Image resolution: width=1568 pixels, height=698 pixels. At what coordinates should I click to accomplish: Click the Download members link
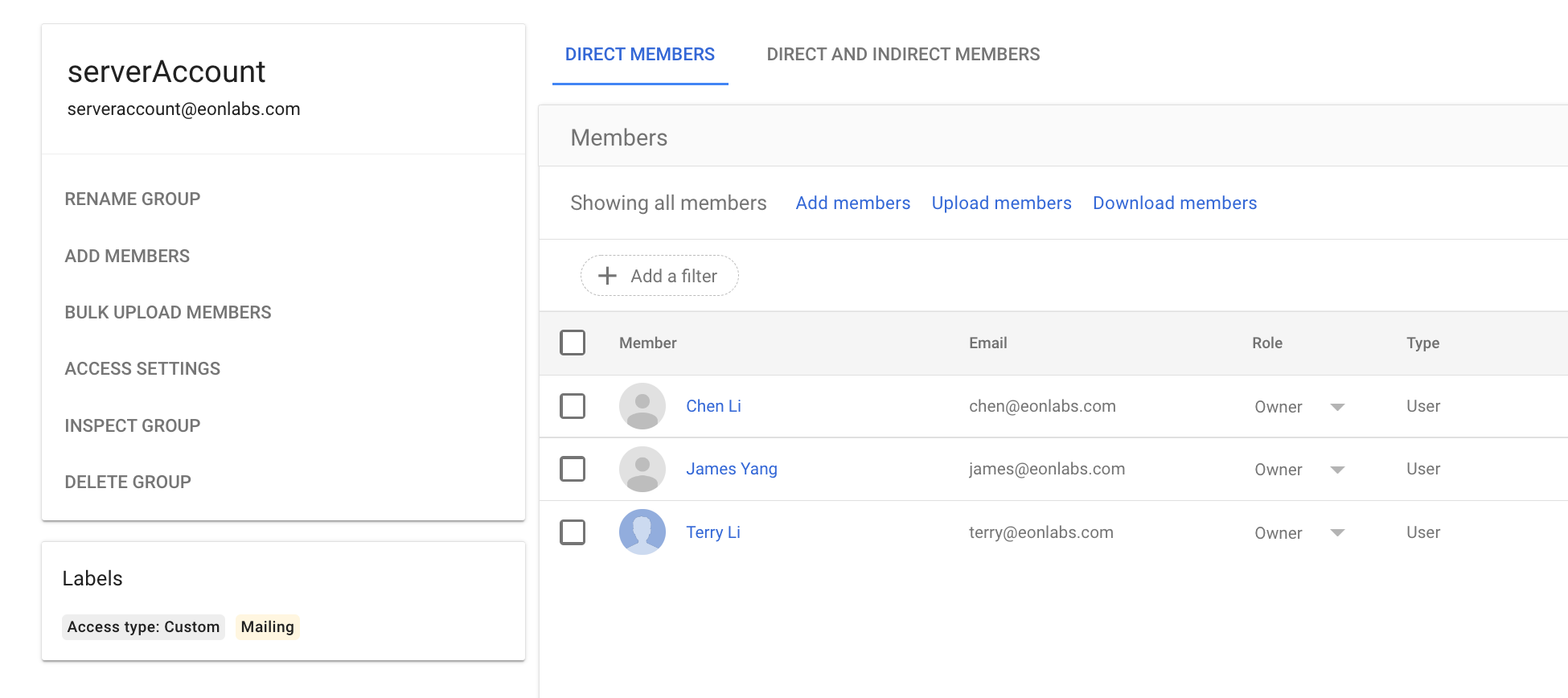(x=1174, y=203)
